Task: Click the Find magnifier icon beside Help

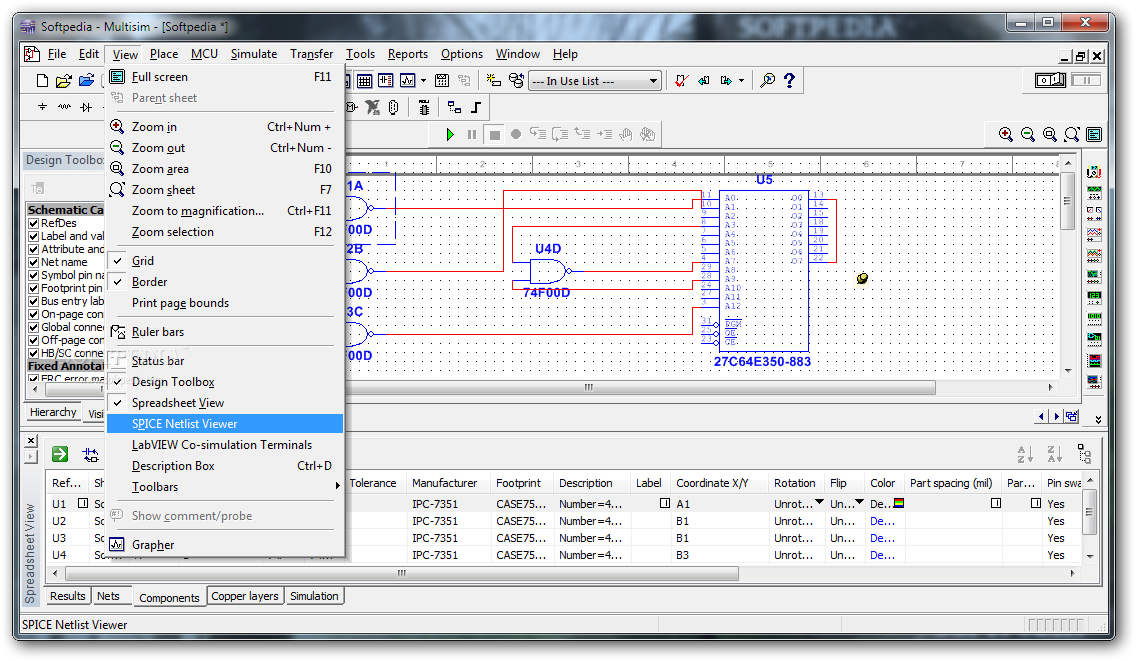Action: pyautogui.click(x=767, y=80)
